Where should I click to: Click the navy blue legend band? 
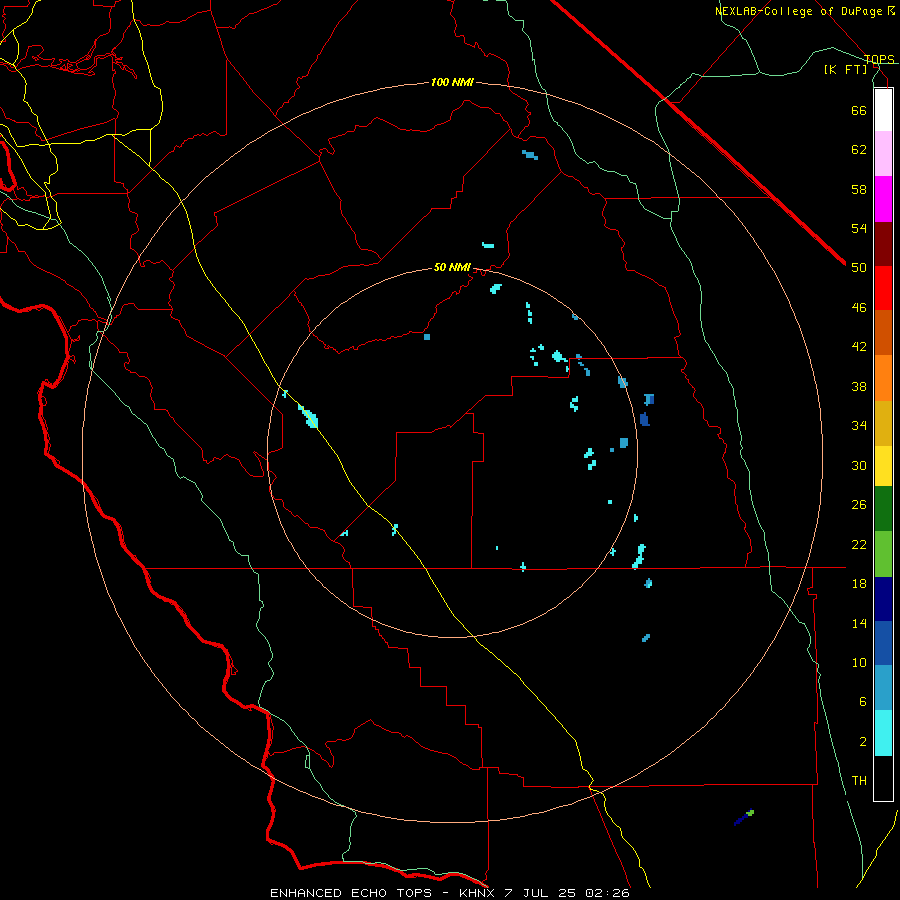coord(883,599)
